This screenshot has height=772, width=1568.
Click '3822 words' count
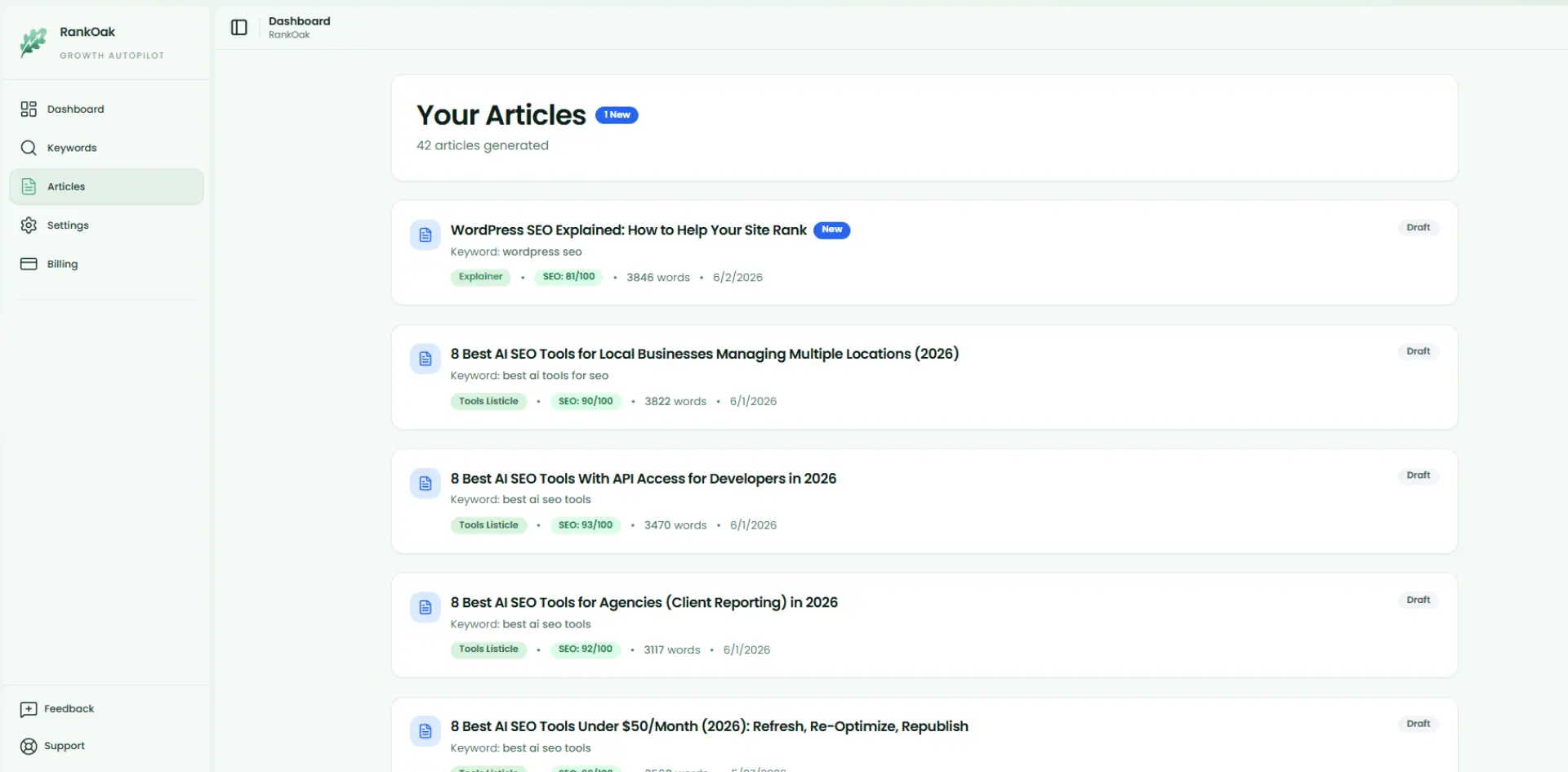(x=675, y=401)
